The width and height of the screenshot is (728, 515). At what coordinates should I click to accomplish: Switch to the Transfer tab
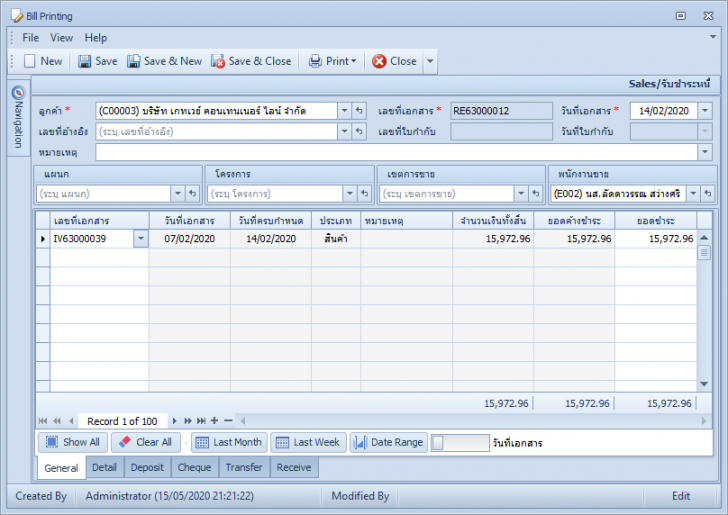click(x=244, y=467)
